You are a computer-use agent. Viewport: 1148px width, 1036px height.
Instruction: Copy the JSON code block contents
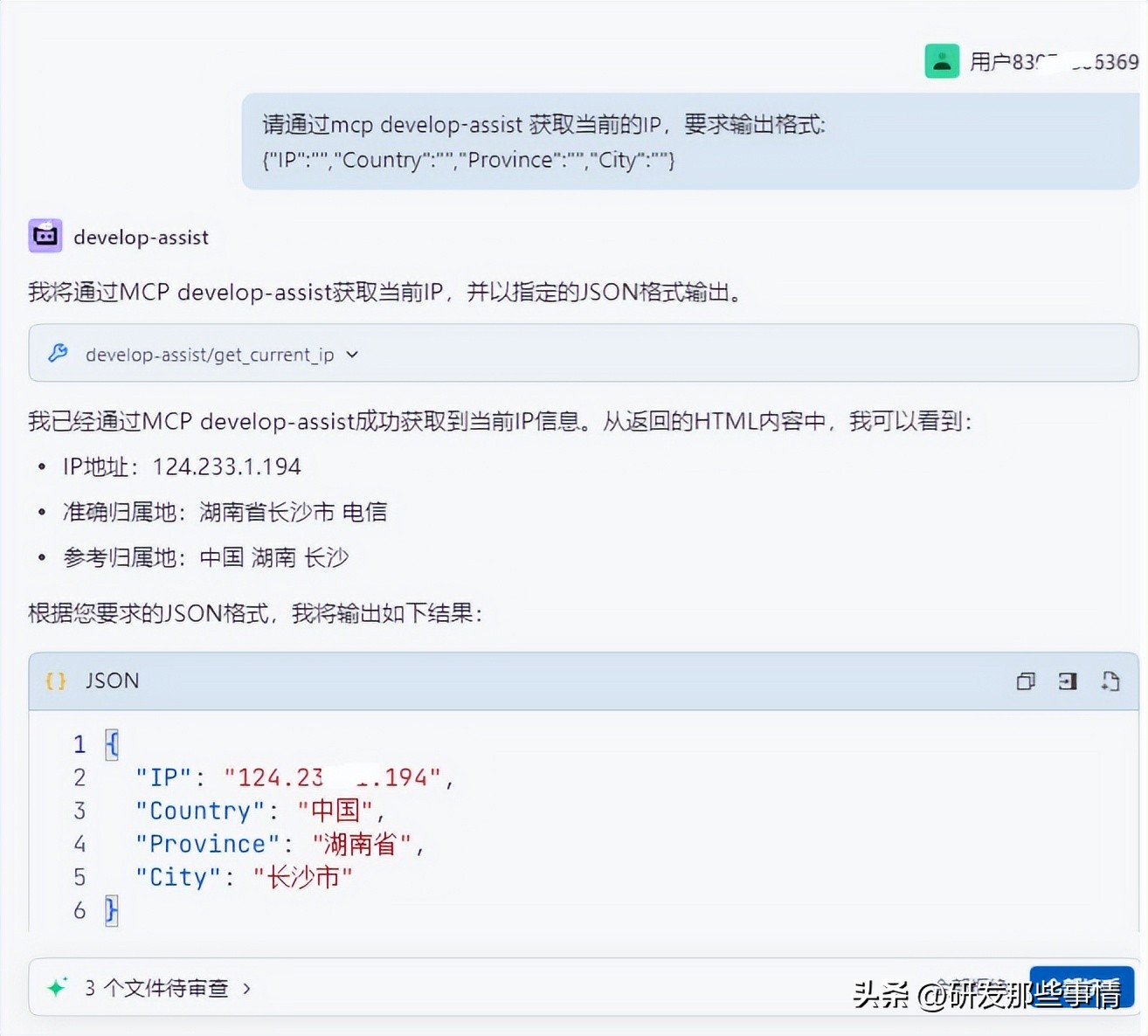[1026, 681]
